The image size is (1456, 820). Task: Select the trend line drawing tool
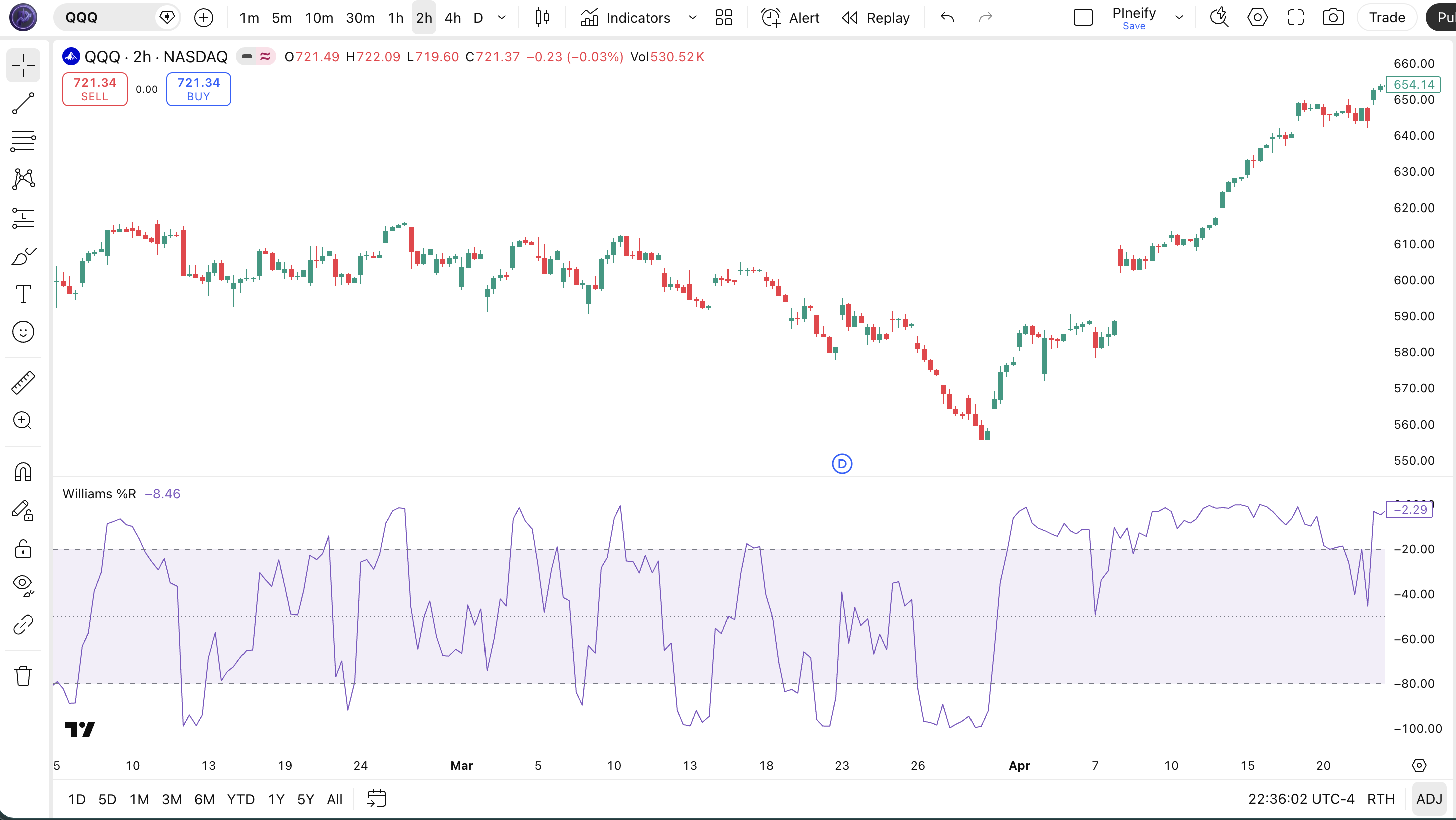point(23,103)
